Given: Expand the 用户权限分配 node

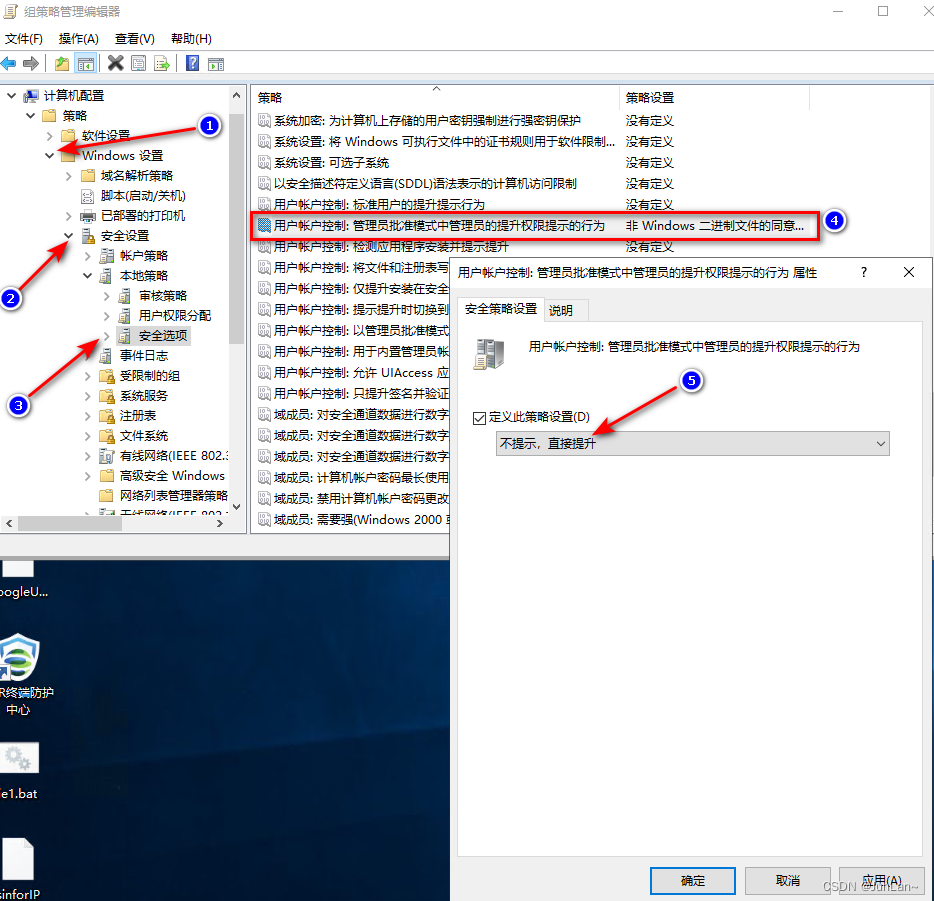Looking at the screenshot, I should pyautogui.click(x=107, y=316).
